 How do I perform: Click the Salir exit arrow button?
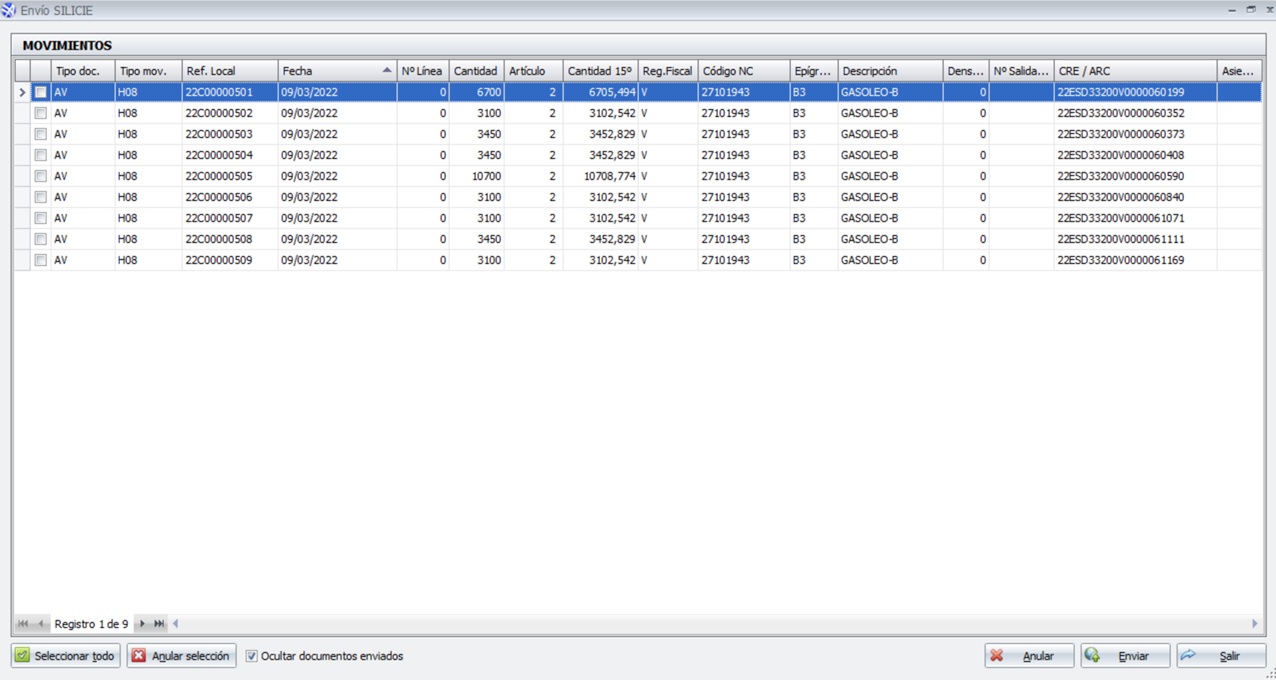1221,656
